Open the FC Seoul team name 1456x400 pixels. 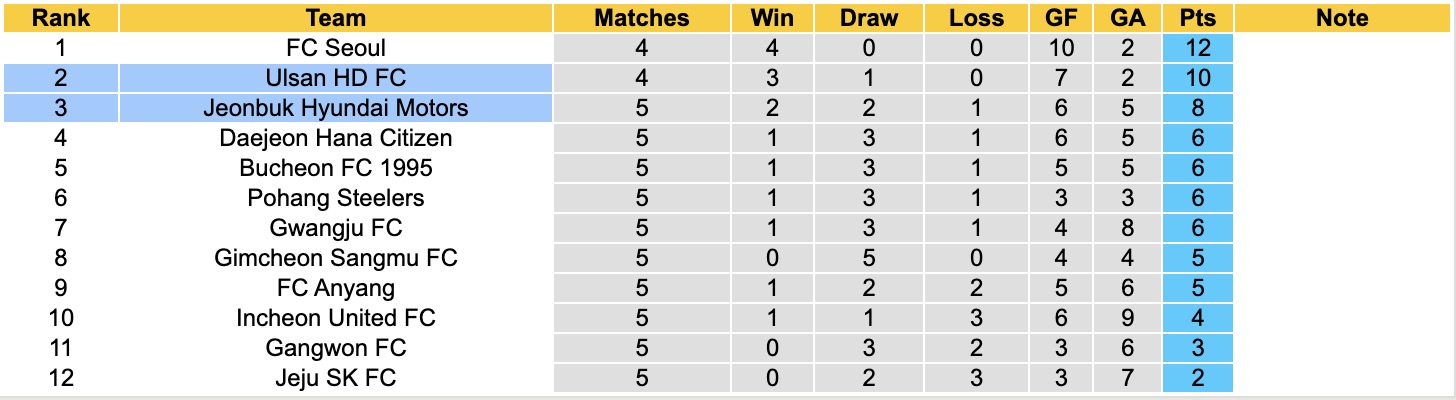(336, 48)
